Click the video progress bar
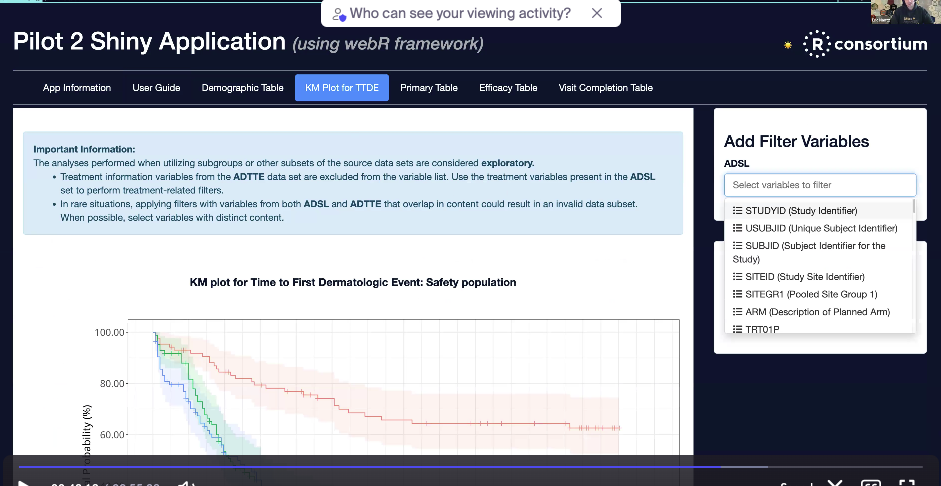This screenshot has width=941, height=486. pyautogui.click(x=400, y=466)
